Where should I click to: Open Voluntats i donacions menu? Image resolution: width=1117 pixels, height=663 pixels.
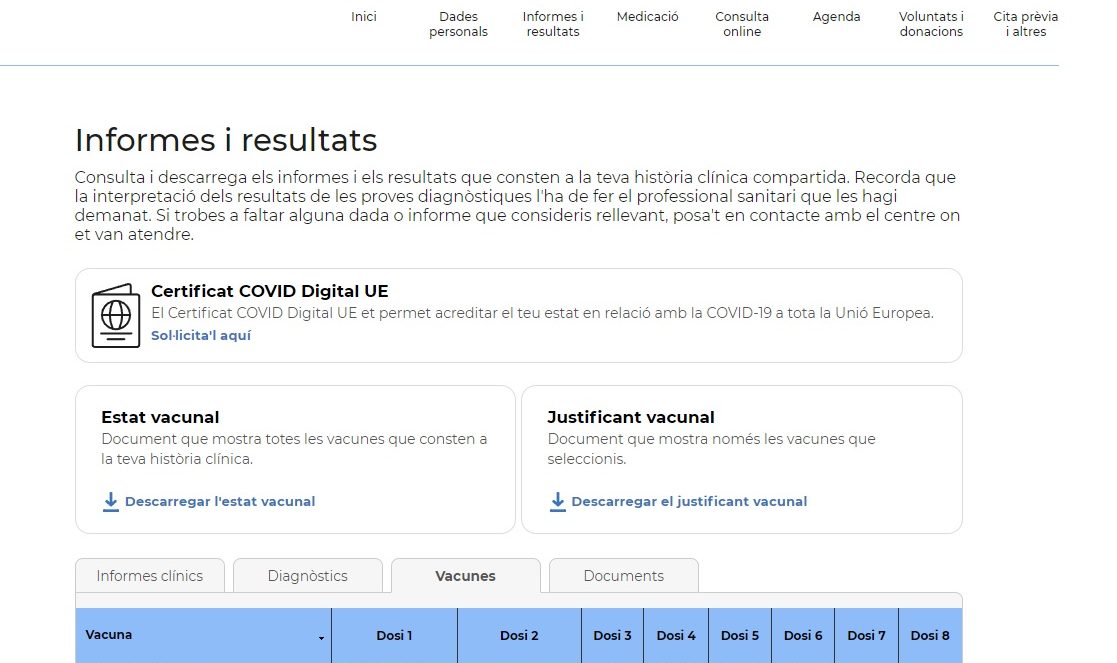[x=931, y=24]
